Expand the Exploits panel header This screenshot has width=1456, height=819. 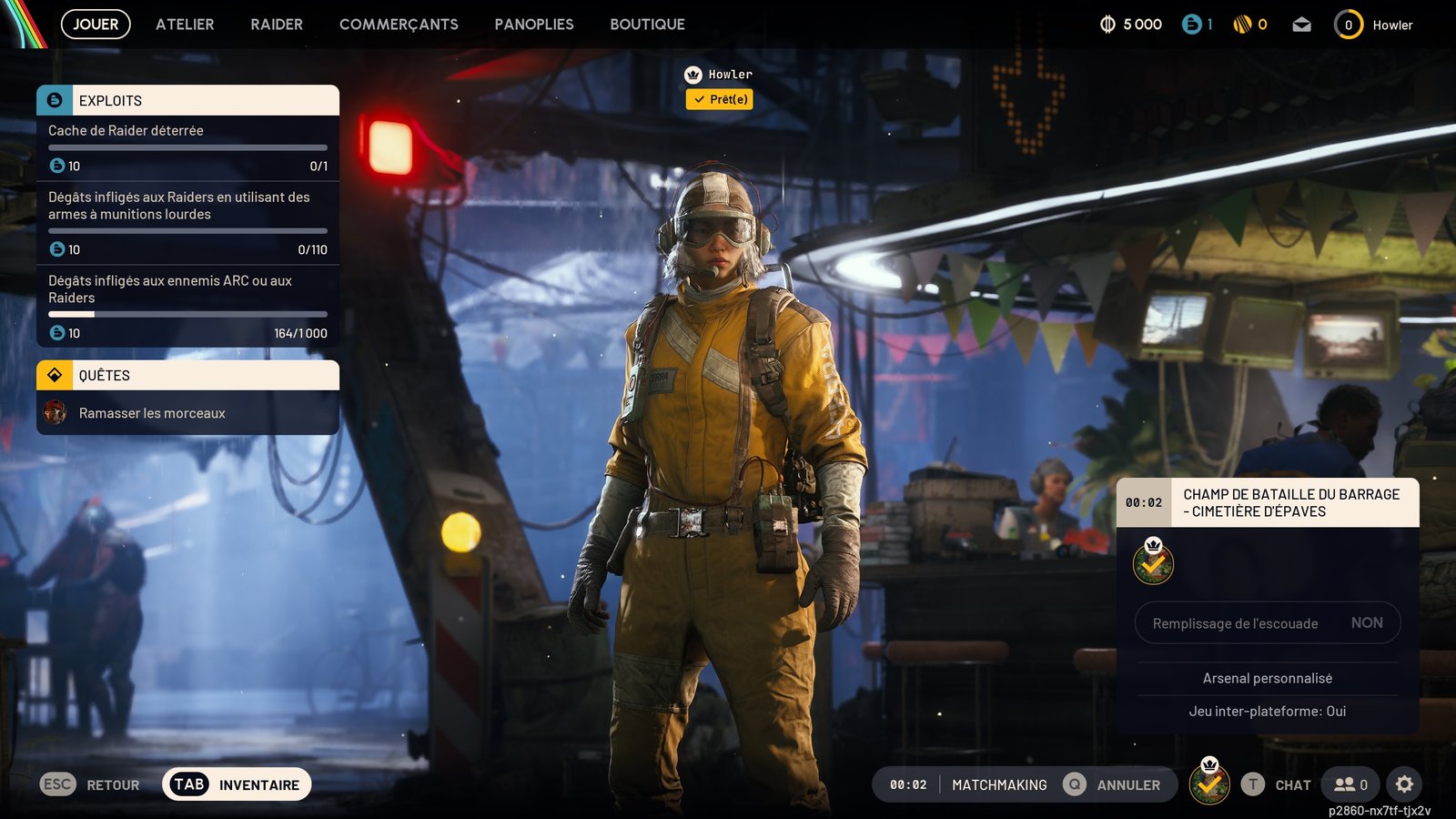[x=187, y=100]
